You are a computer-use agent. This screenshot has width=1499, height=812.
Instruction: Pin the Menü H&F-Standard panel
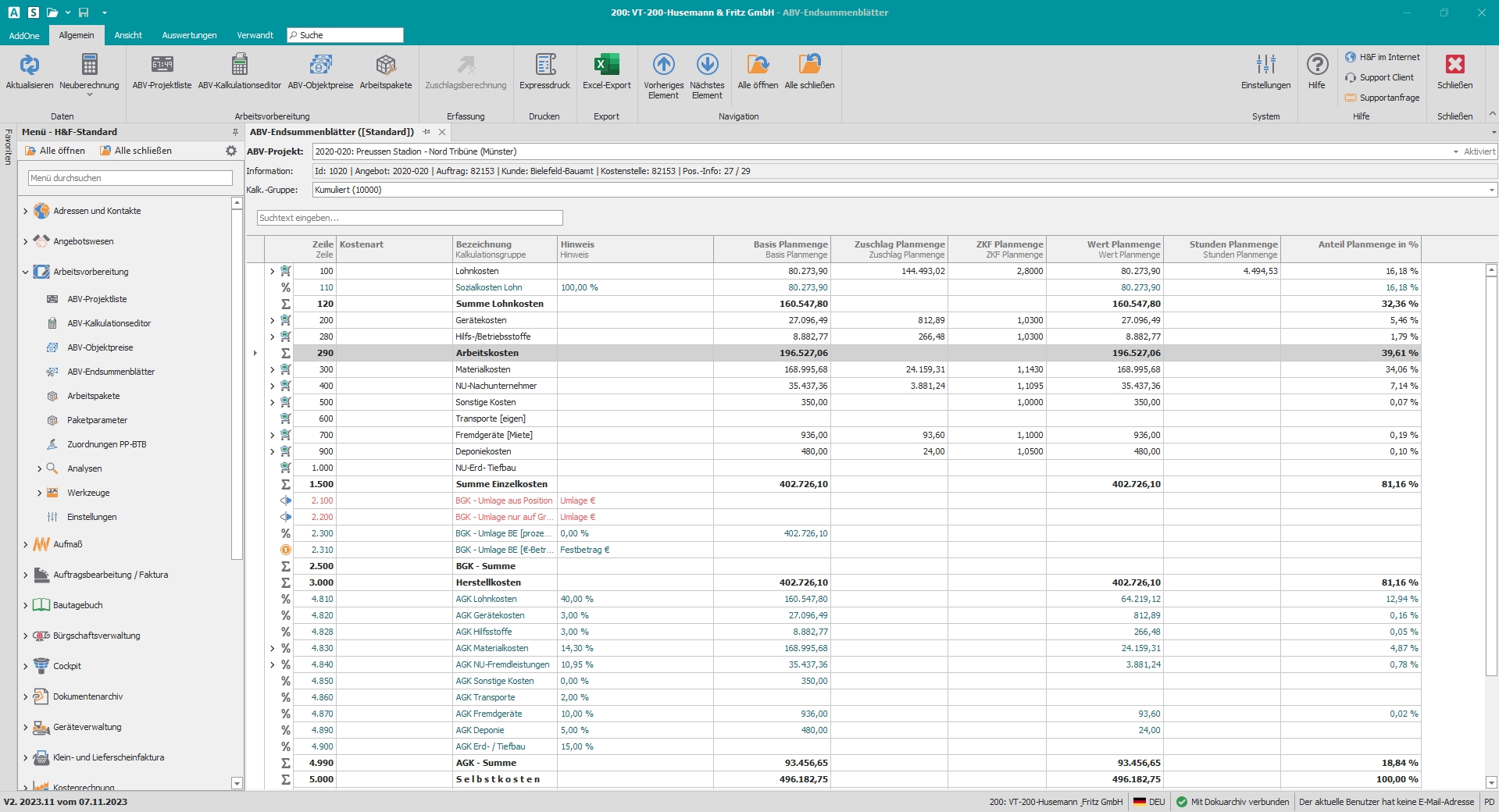click(x=235, y=132)
